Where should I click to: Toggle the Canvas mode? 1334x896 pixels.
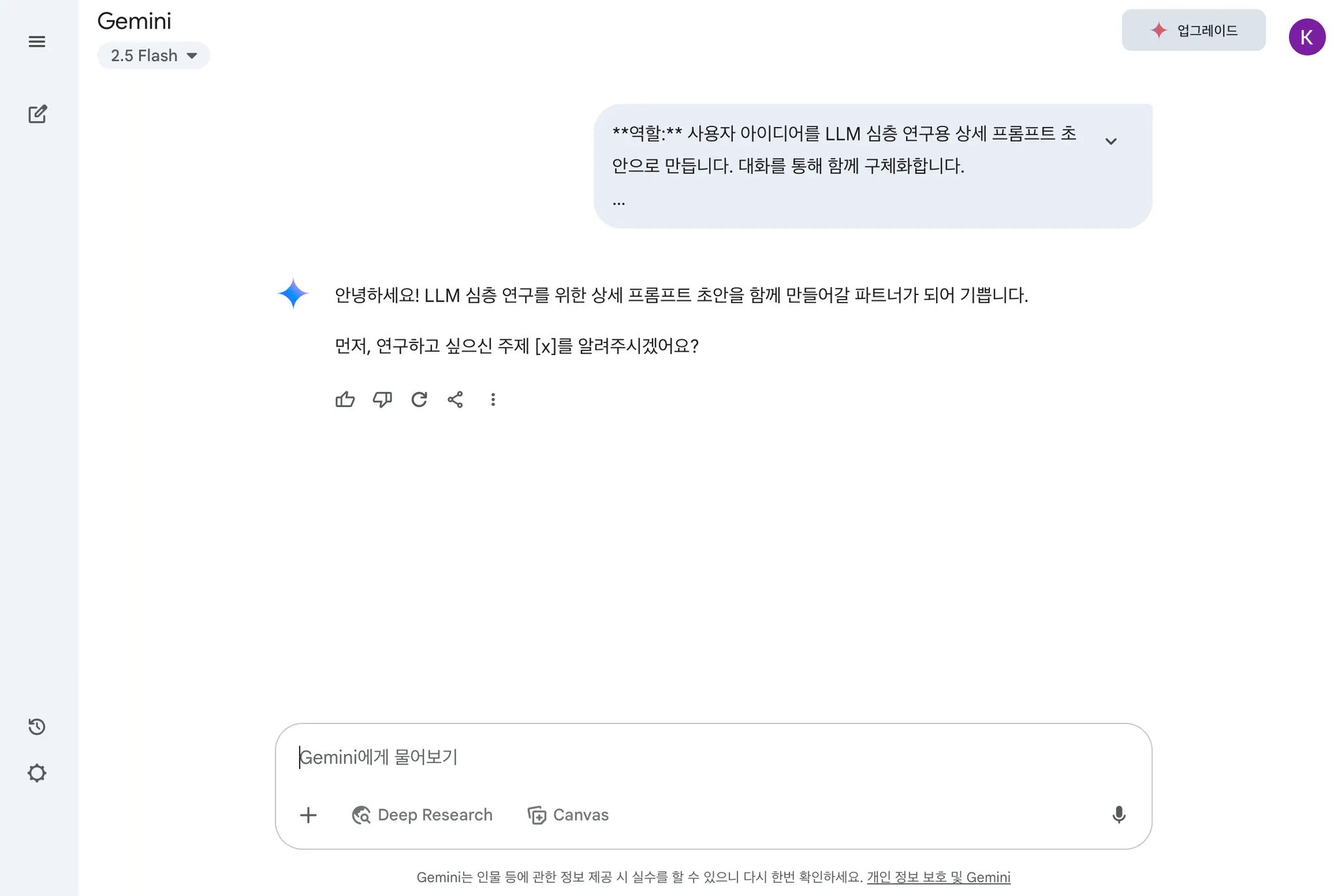pos(568,815)
